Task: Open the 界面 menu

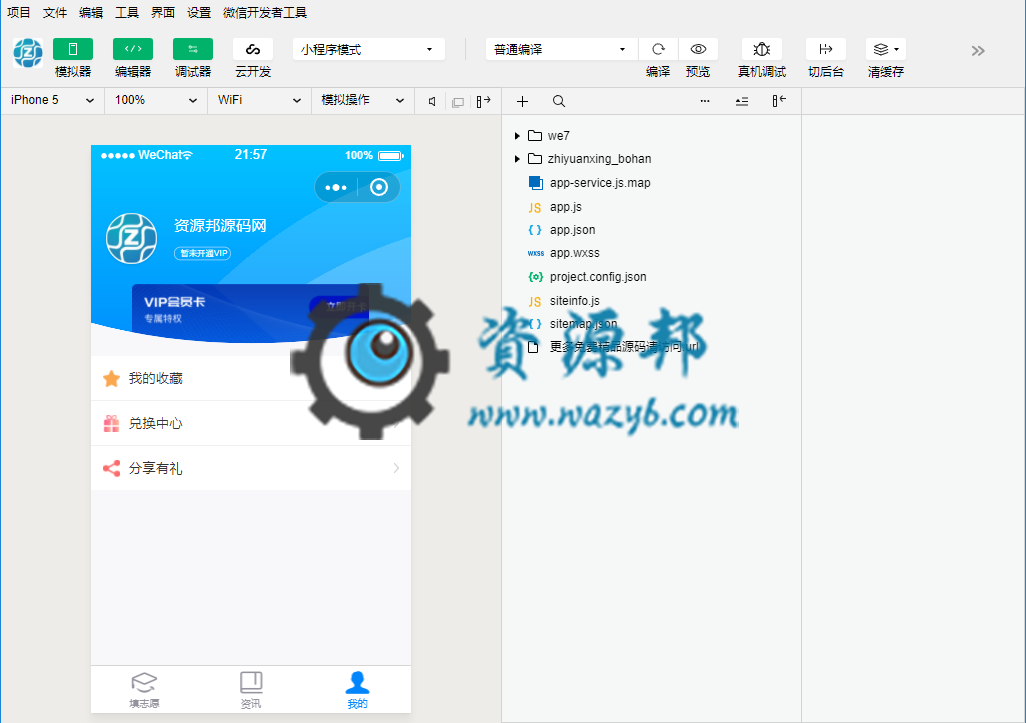Action: (162, 12)
